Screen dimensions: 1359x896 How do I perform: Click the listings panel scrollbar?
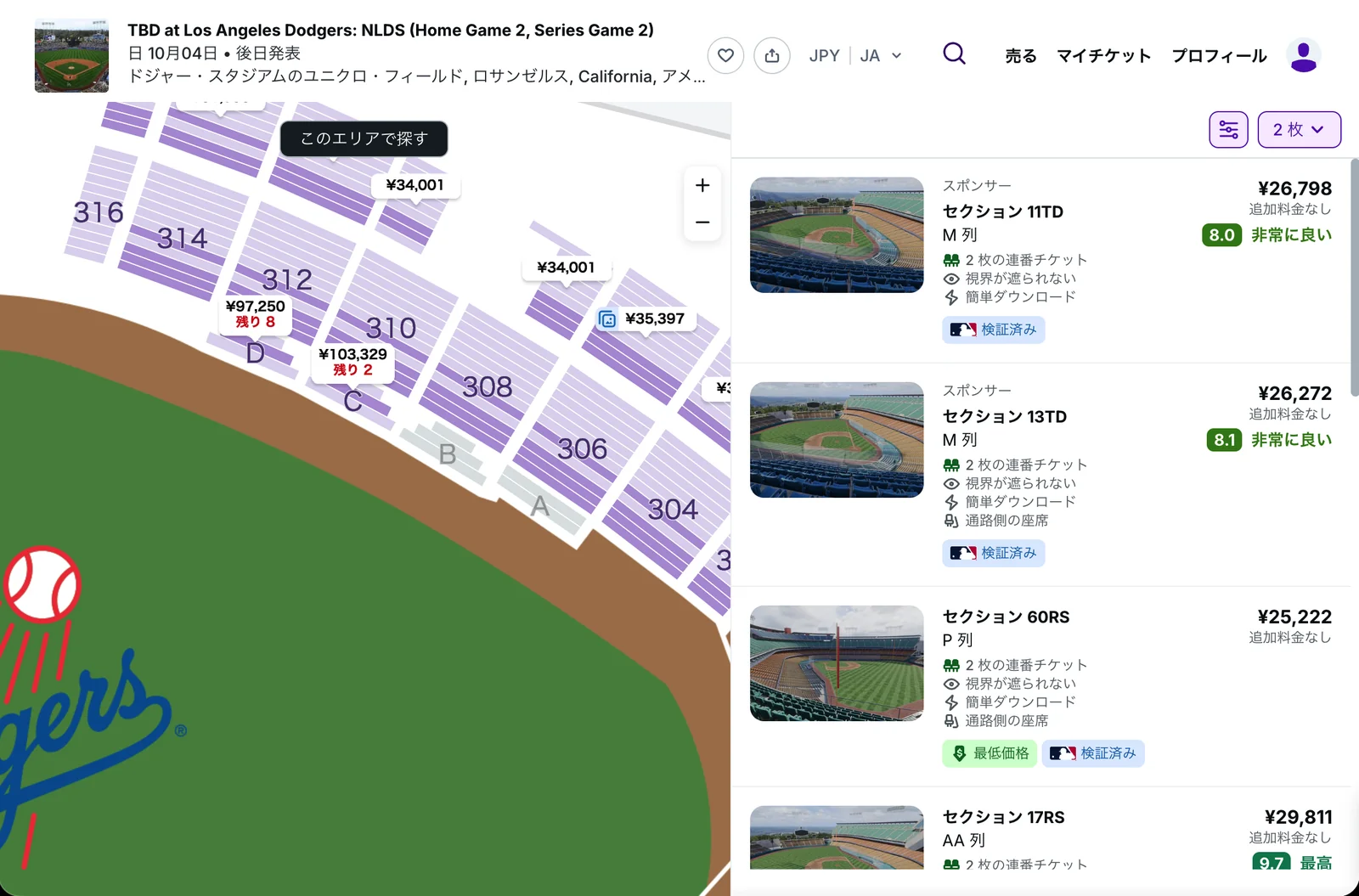tap(1354, 263)
